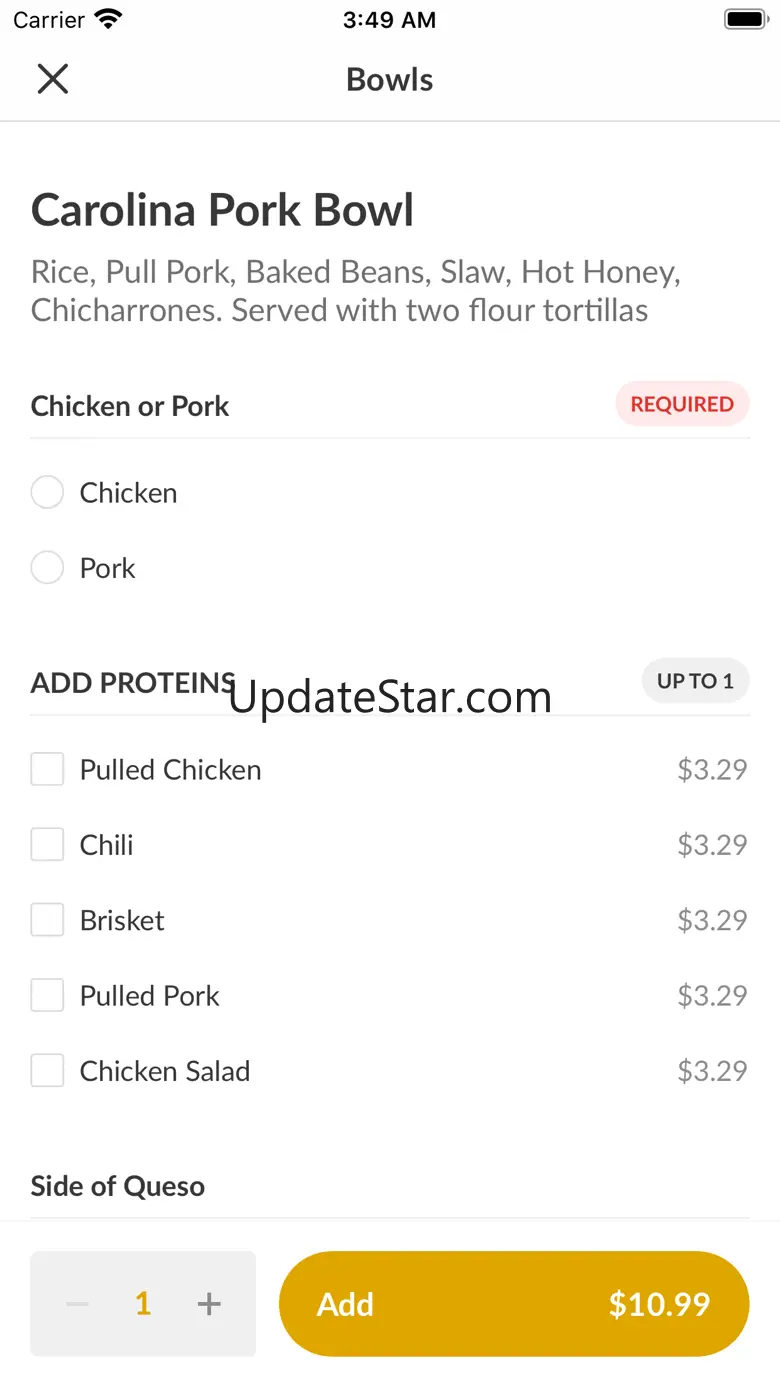Decrease quantity with the minus icon
Screen dimensions: 780x1387
[x=77, y=1304]
